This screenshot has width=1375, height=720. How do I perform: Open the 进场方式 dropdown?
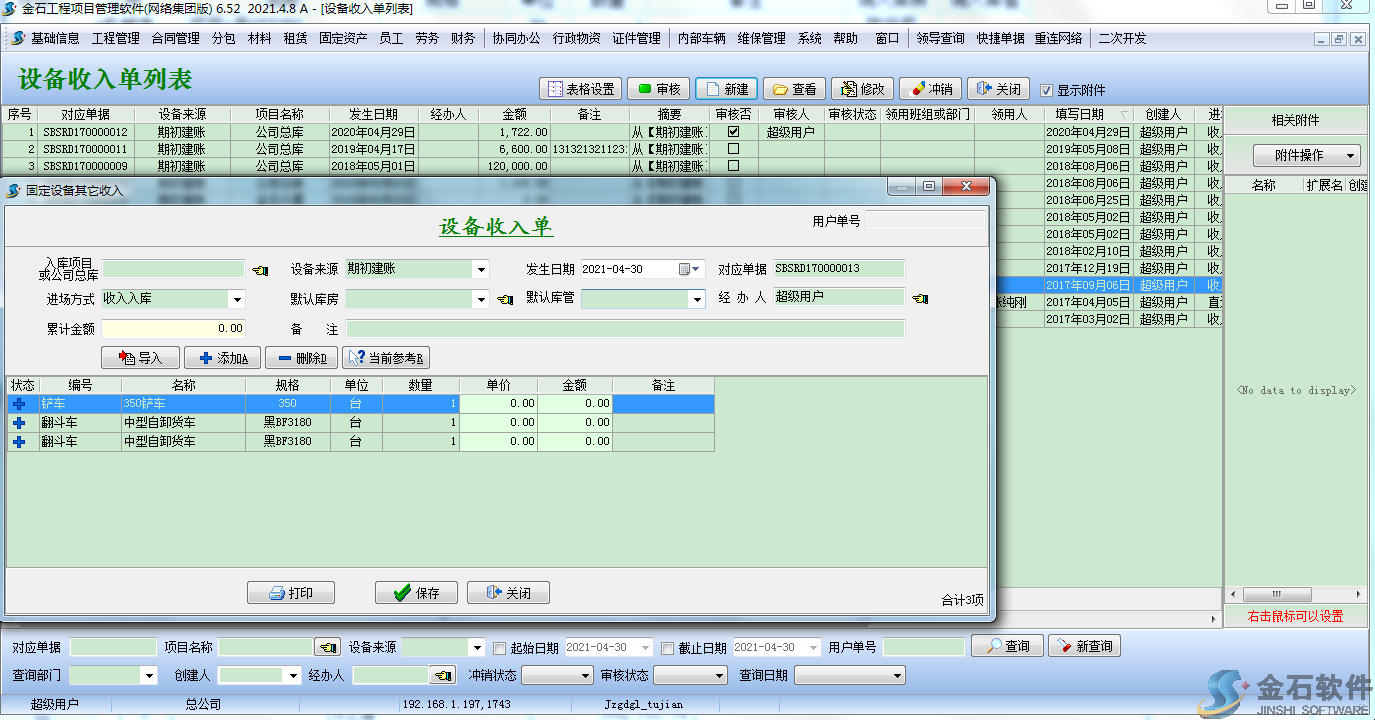(237, 299)
